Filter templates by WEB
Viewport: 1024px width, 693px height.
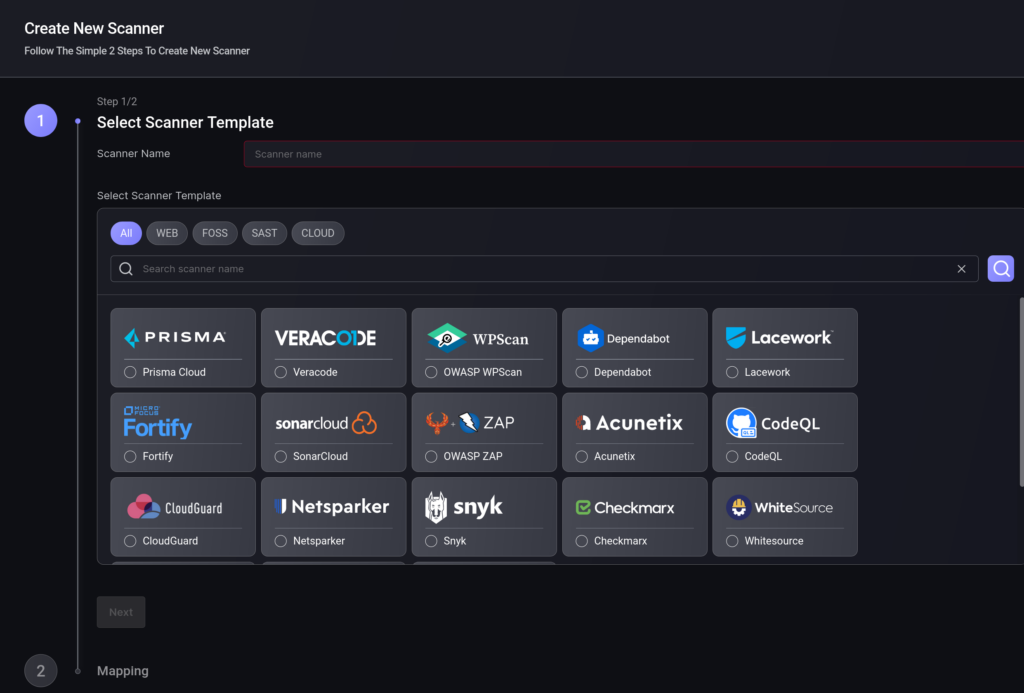167,233
